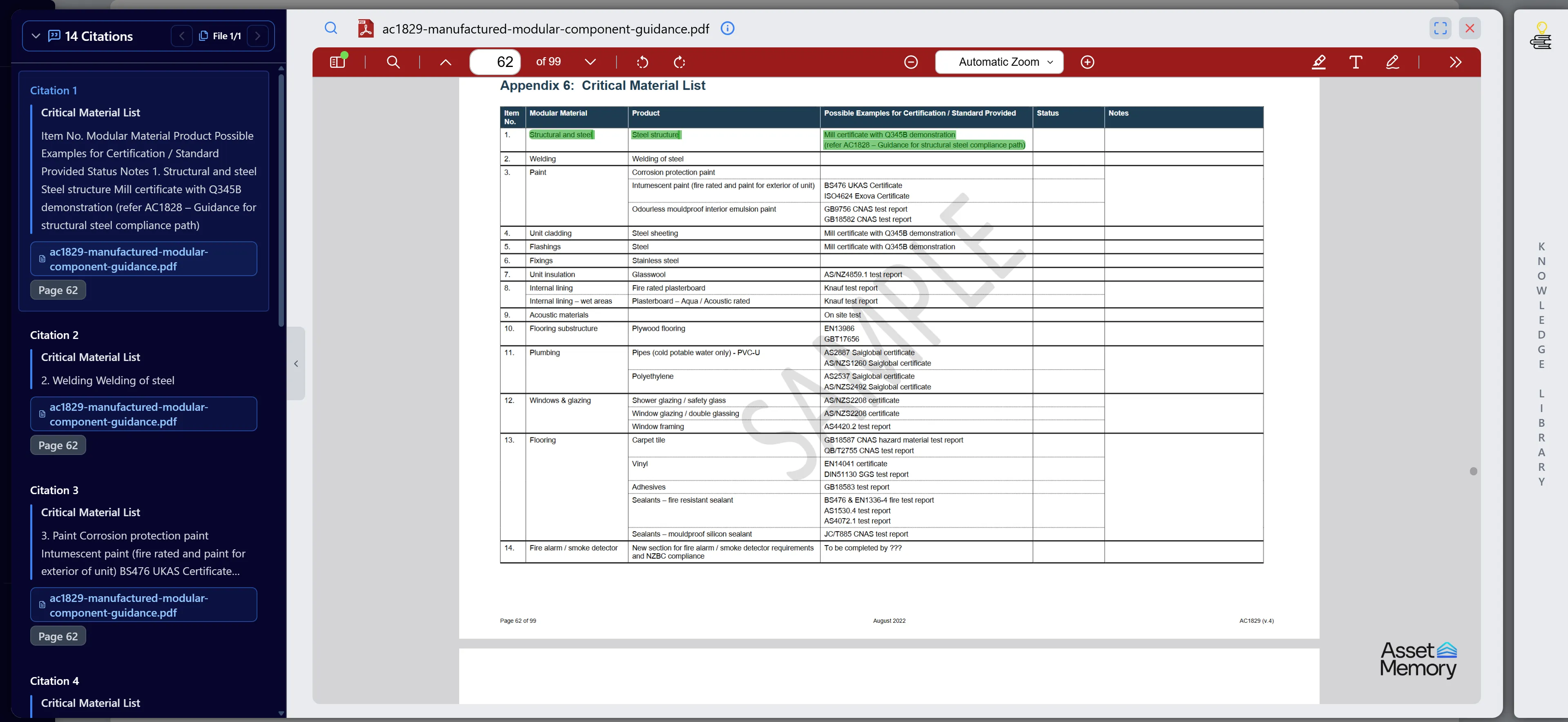
Task: Click the scroll down arrow in citations panel
Action: coord(281,713)
